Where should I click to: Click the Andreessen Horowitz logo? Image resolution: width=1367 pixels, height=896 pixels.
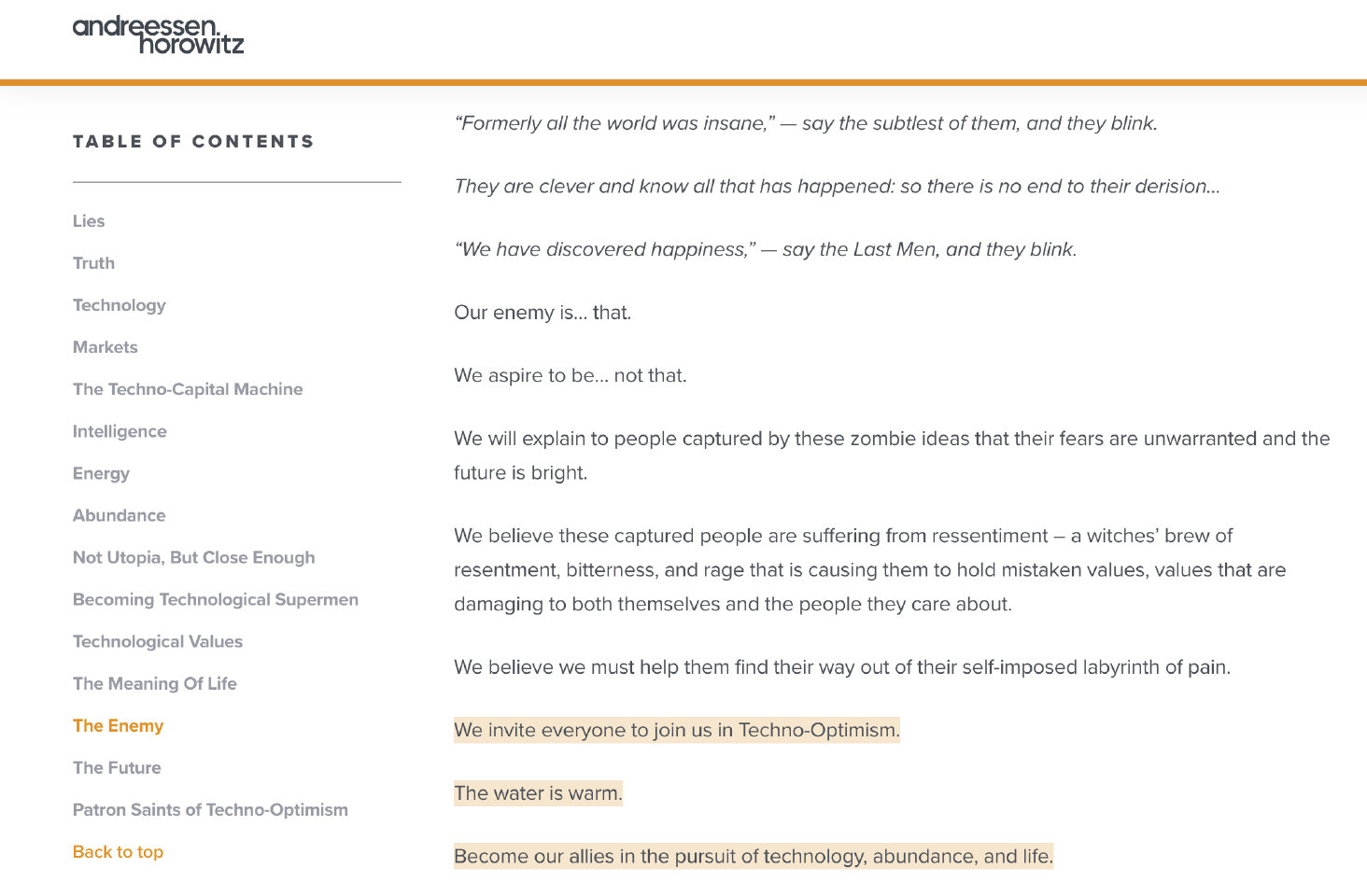[158, 35]
